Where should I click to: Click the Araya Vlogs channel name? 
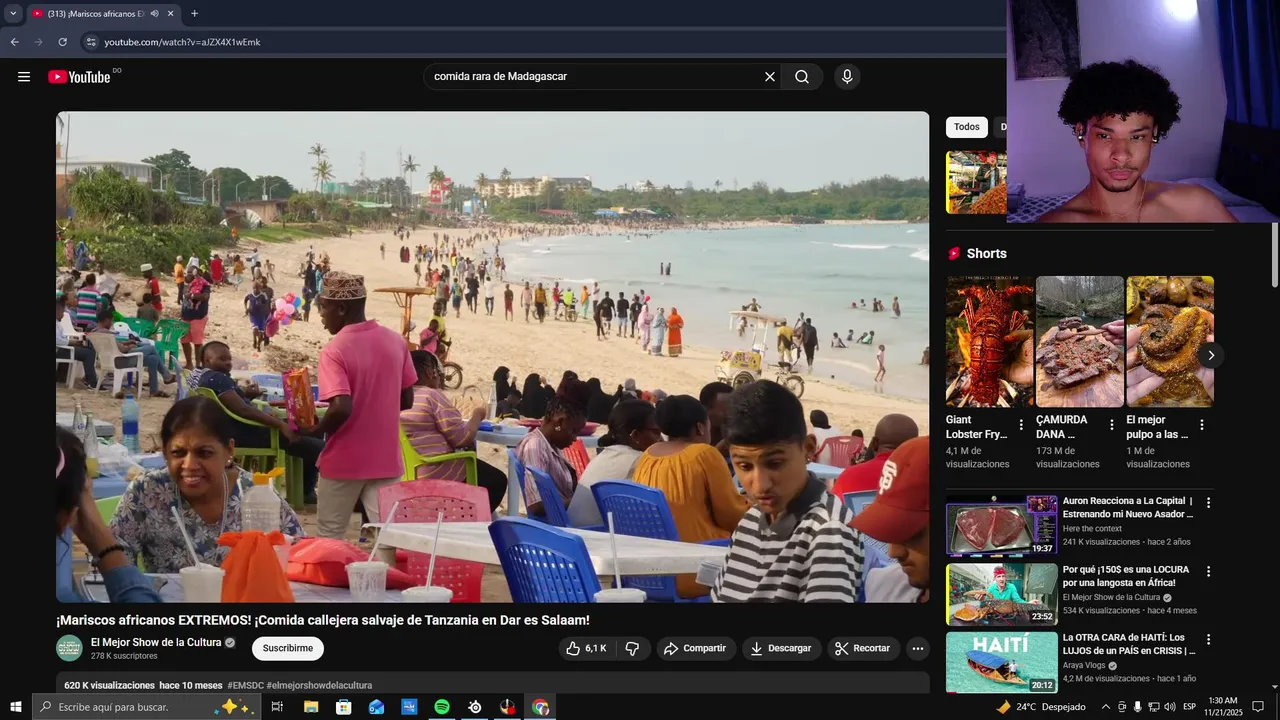point(1084,665)
